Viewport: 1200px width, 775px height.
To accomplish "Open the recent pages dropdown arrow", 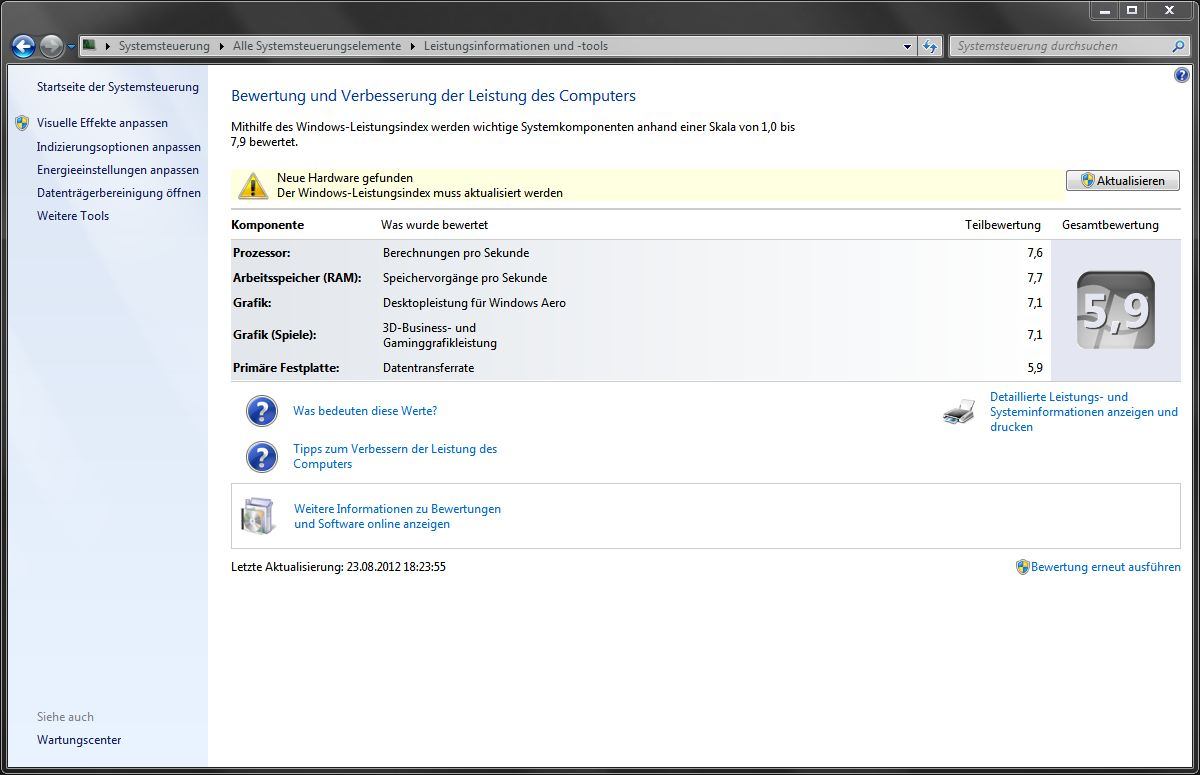I will click(x=71, y=47).
